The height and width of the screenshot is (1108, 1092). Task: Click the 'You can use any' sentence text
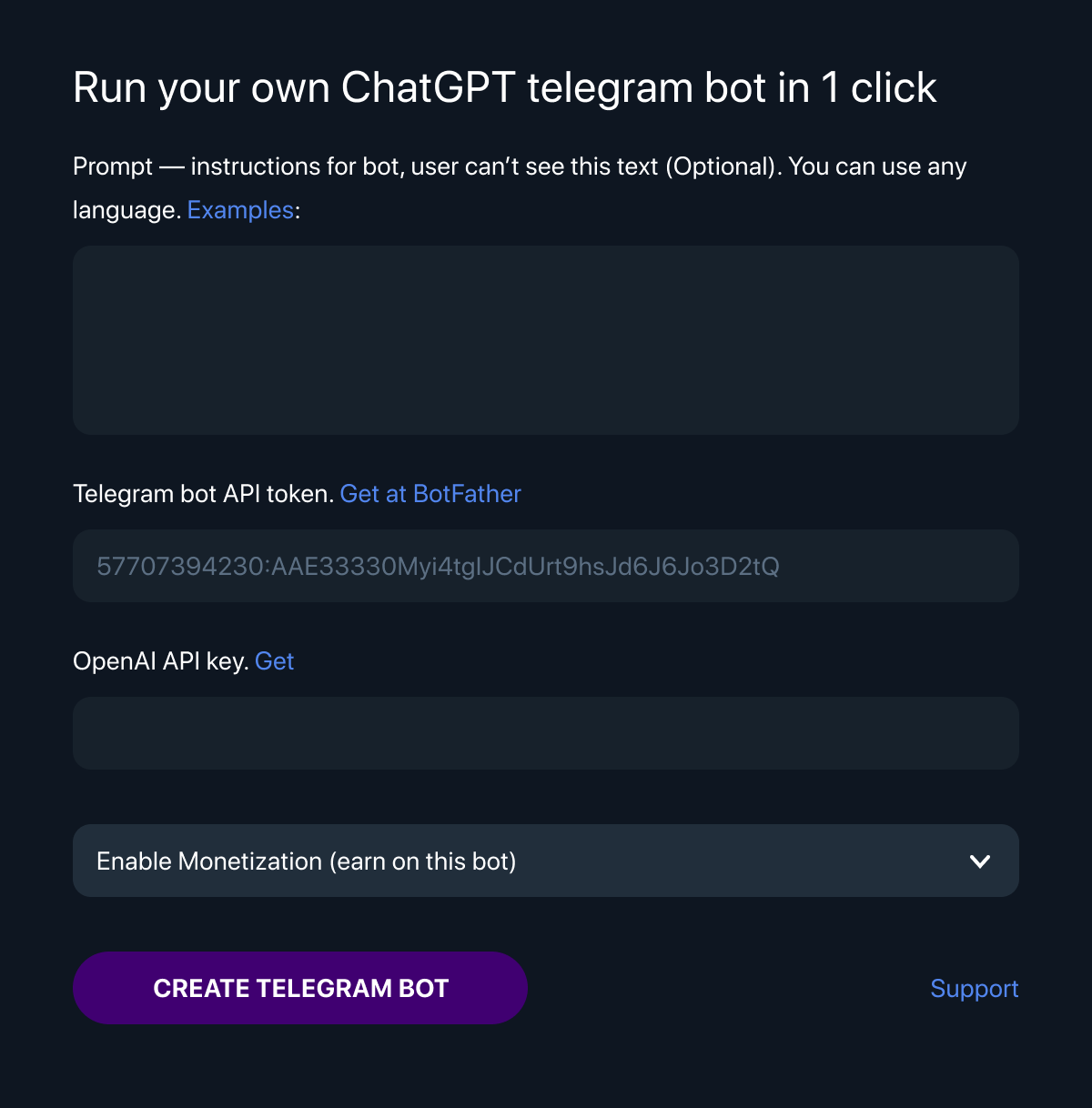click(877, 166)
